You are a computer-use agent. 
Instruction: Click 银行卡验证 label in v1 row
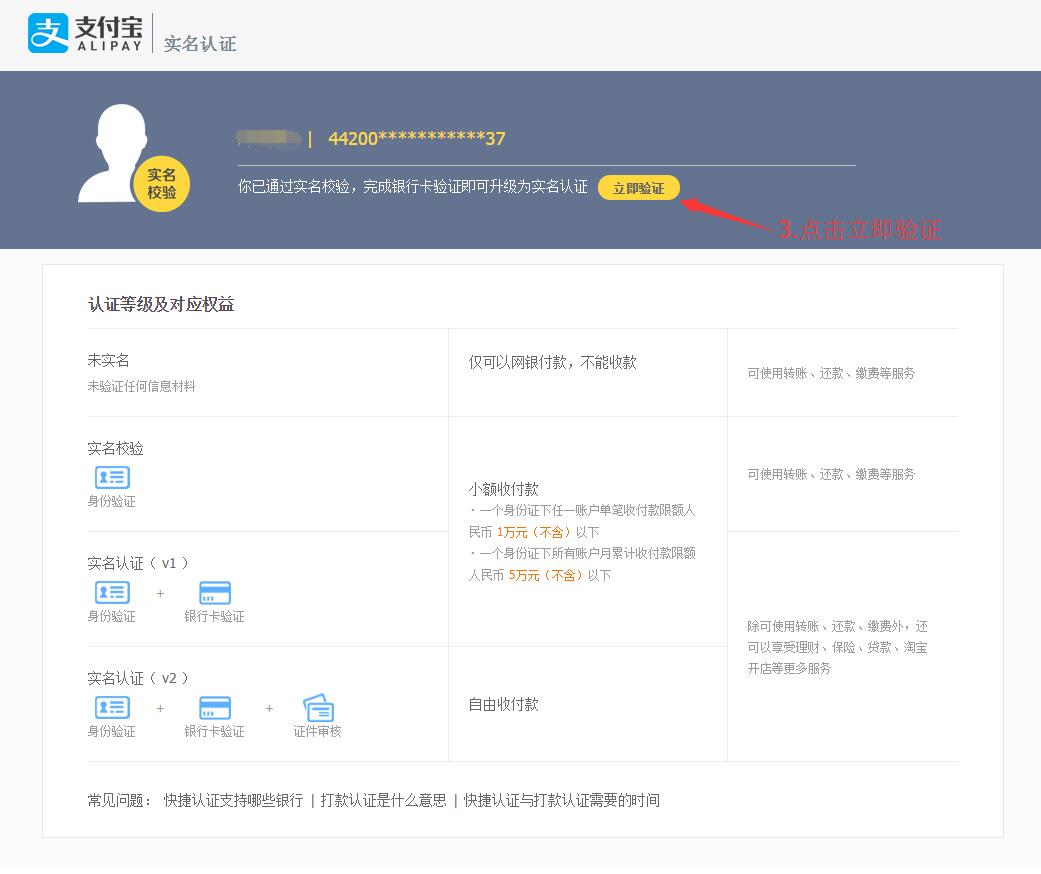pyautogui.click(x=214, y=616)
